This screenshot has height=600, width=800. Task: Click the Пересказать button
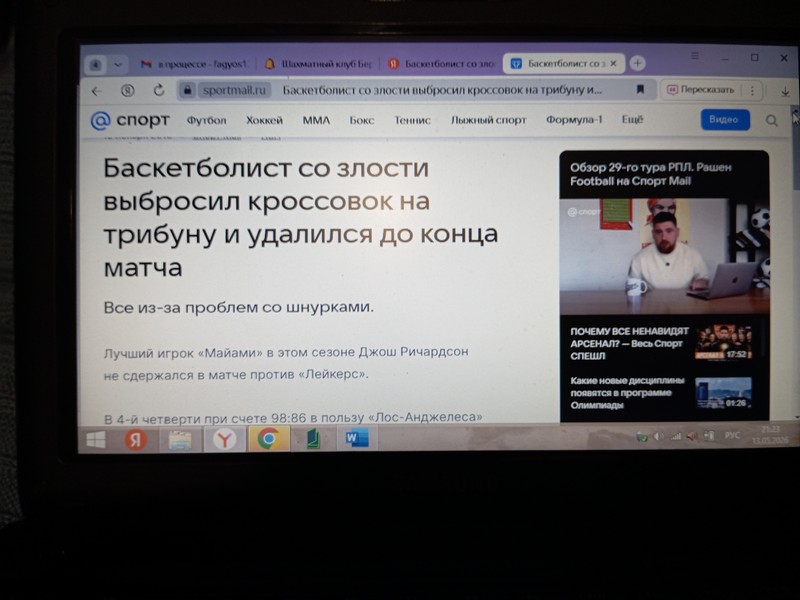701,90
